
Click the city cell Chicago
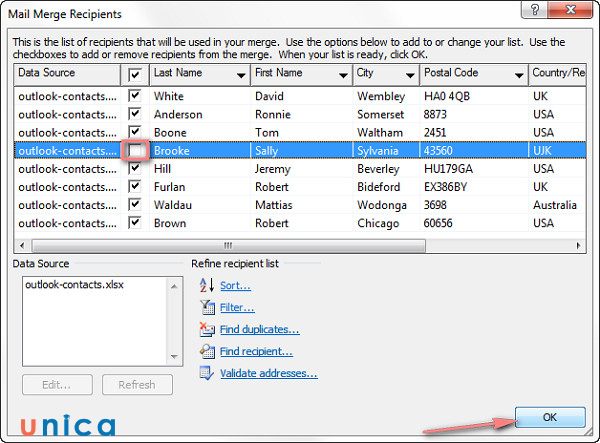(x=378, y=223)
